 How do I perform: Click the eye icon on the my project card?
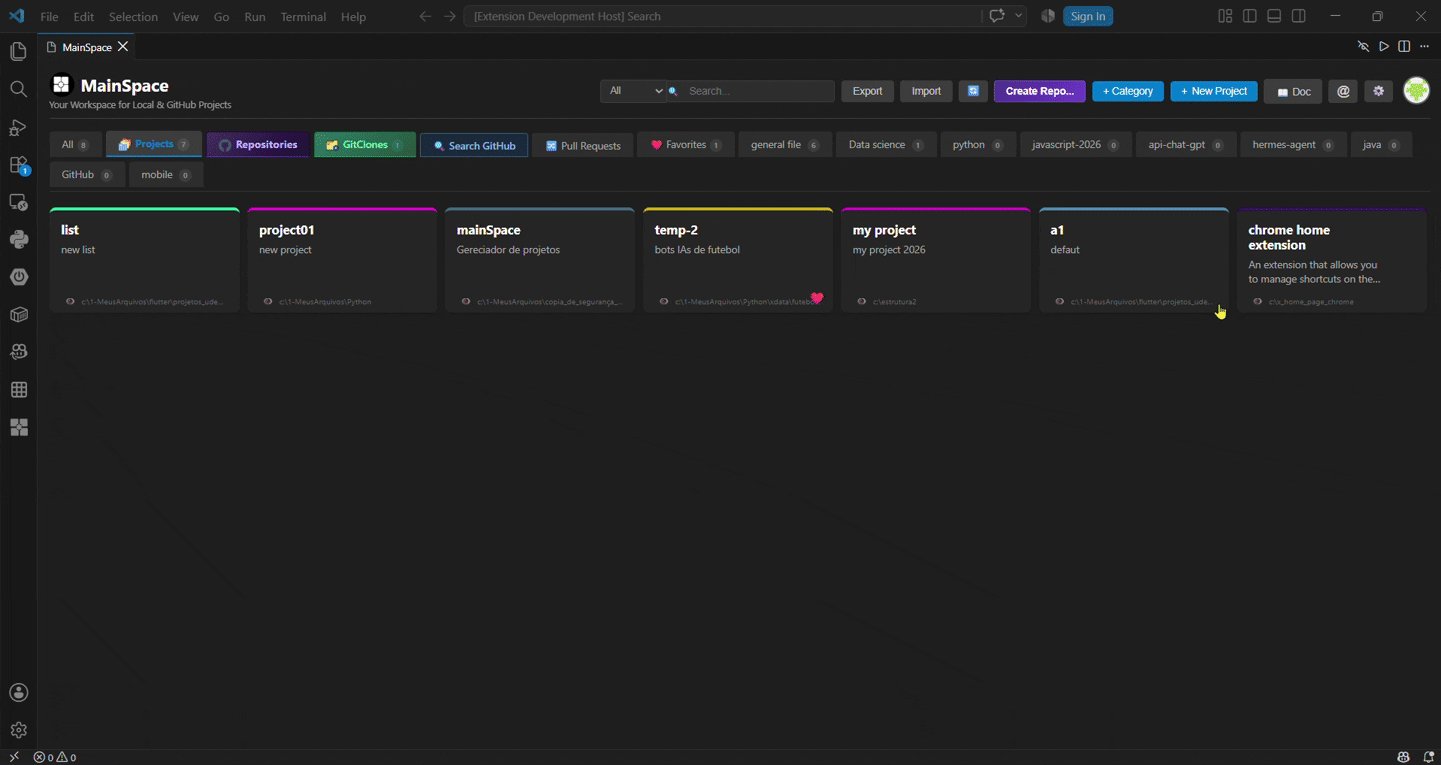pos(862,301)
